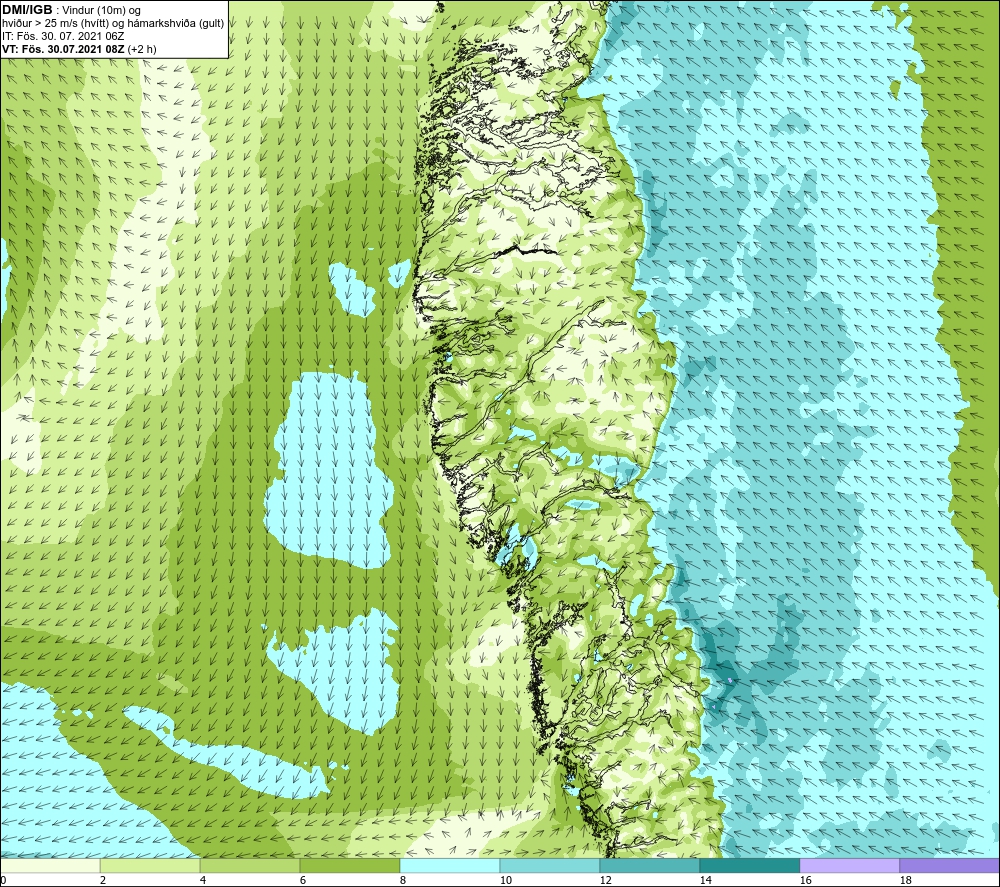The image size is (1000, 887).
Task: Click the '8' label on the wind scale
Action: [x=402, y=880]
